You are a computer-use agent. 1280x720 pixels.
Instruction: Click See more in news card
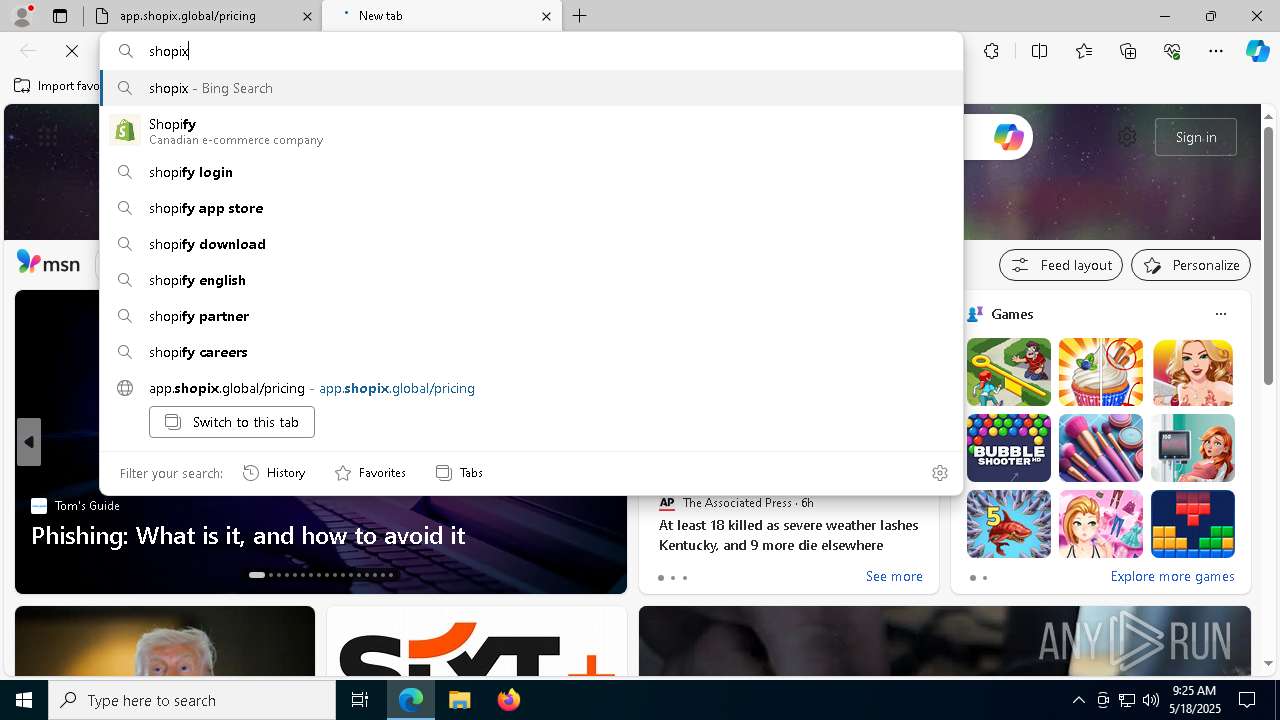tap(894, 576)
